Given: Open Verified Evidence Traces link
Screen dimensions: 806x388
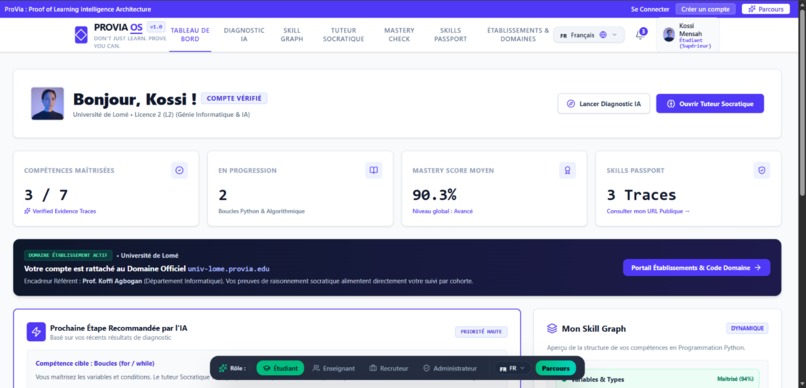Looking at the screenshot, I should (60, 211).
